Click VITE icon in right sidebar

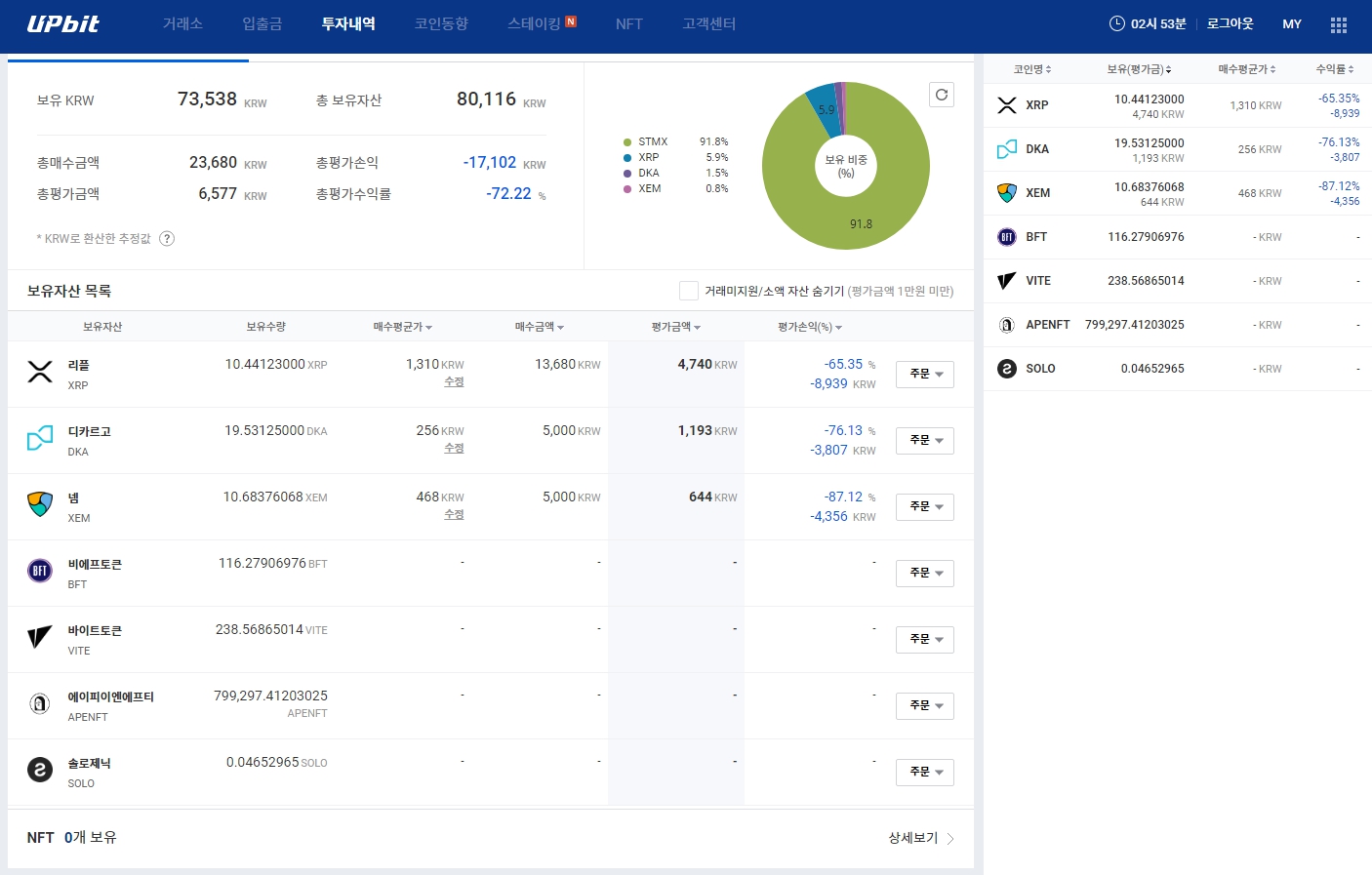[x=1007, y=281]
